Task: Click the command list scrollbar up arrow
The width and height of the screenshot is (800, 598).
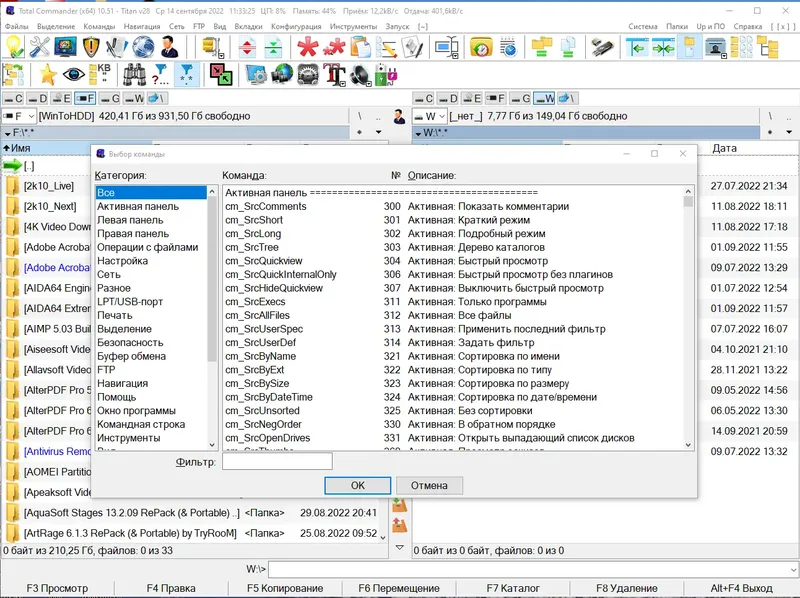Action: coord(688,191)
